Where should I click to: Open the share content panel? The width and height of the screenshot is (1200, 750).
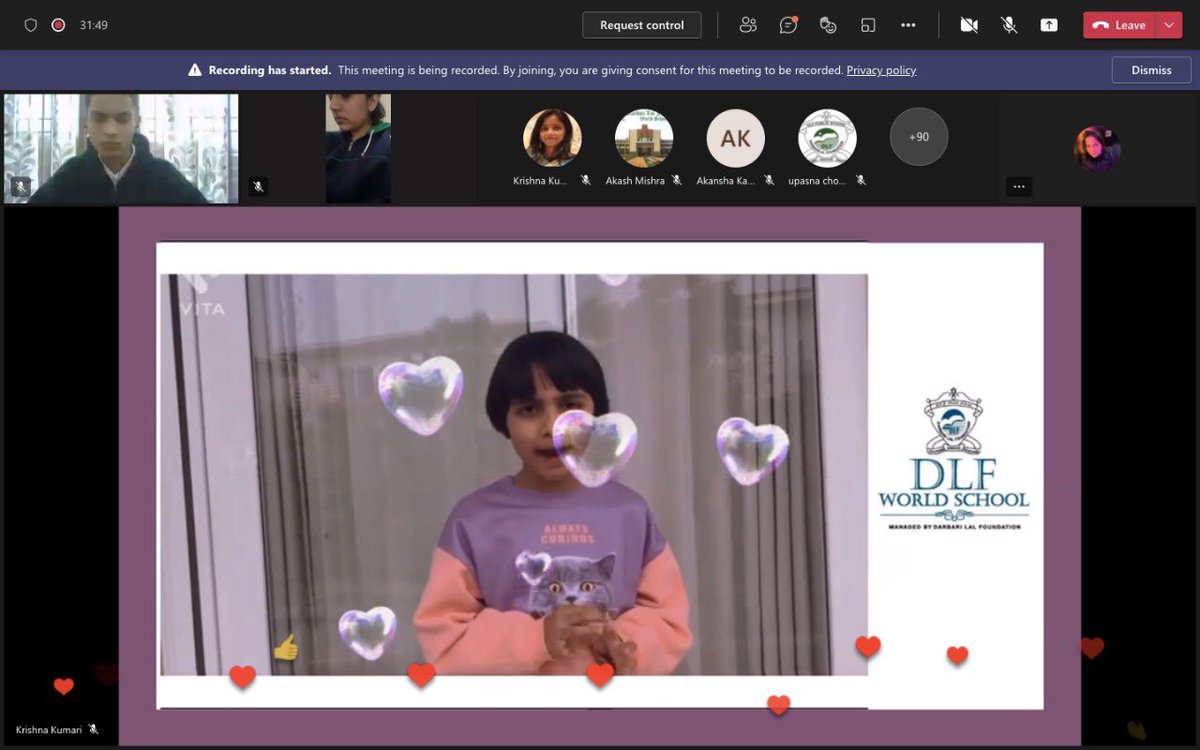click(x=1048, y=24)
